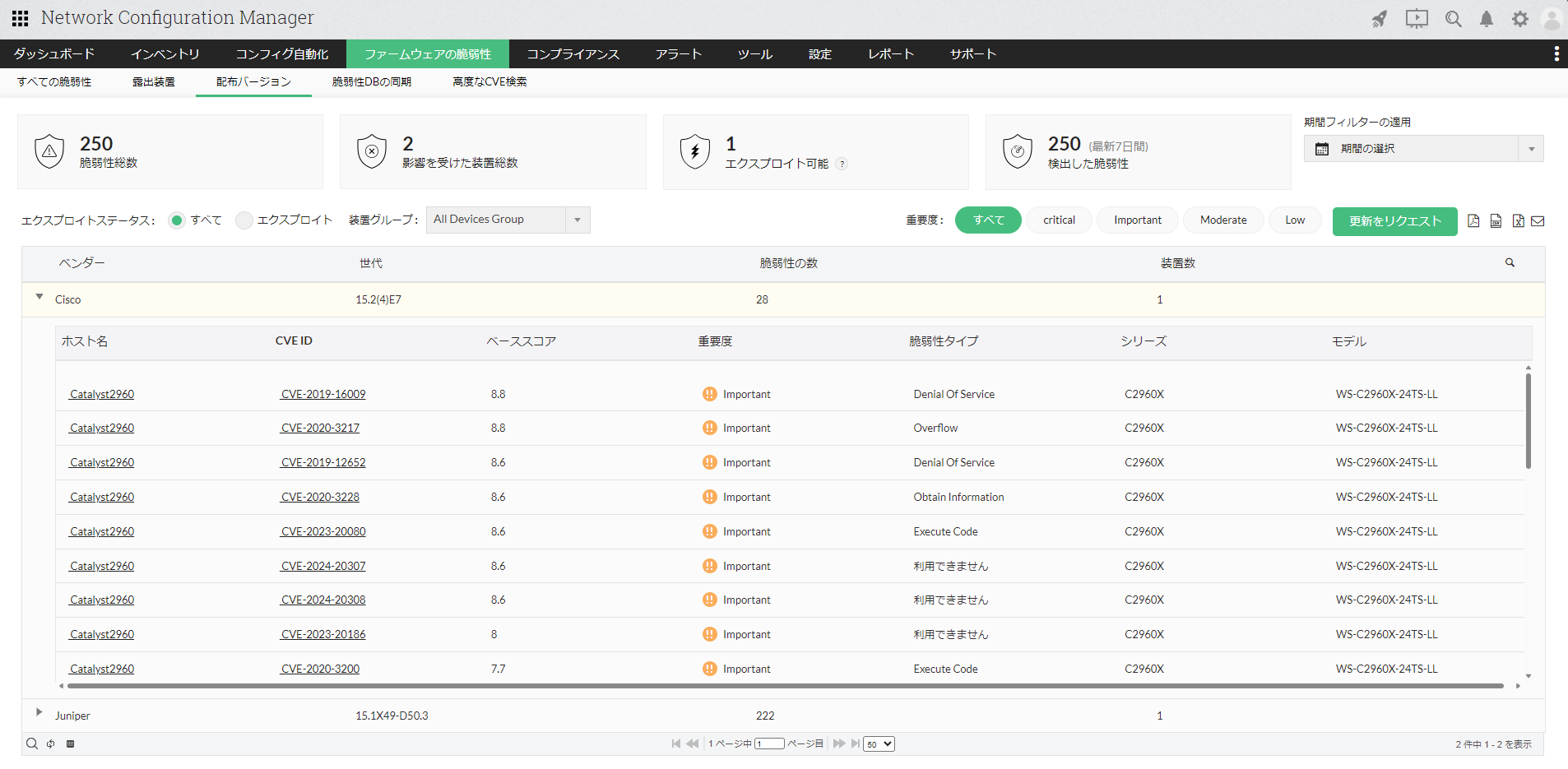Open the All Devices Group dropdown
Screen dimensions: 1568x769
point(508,220)
